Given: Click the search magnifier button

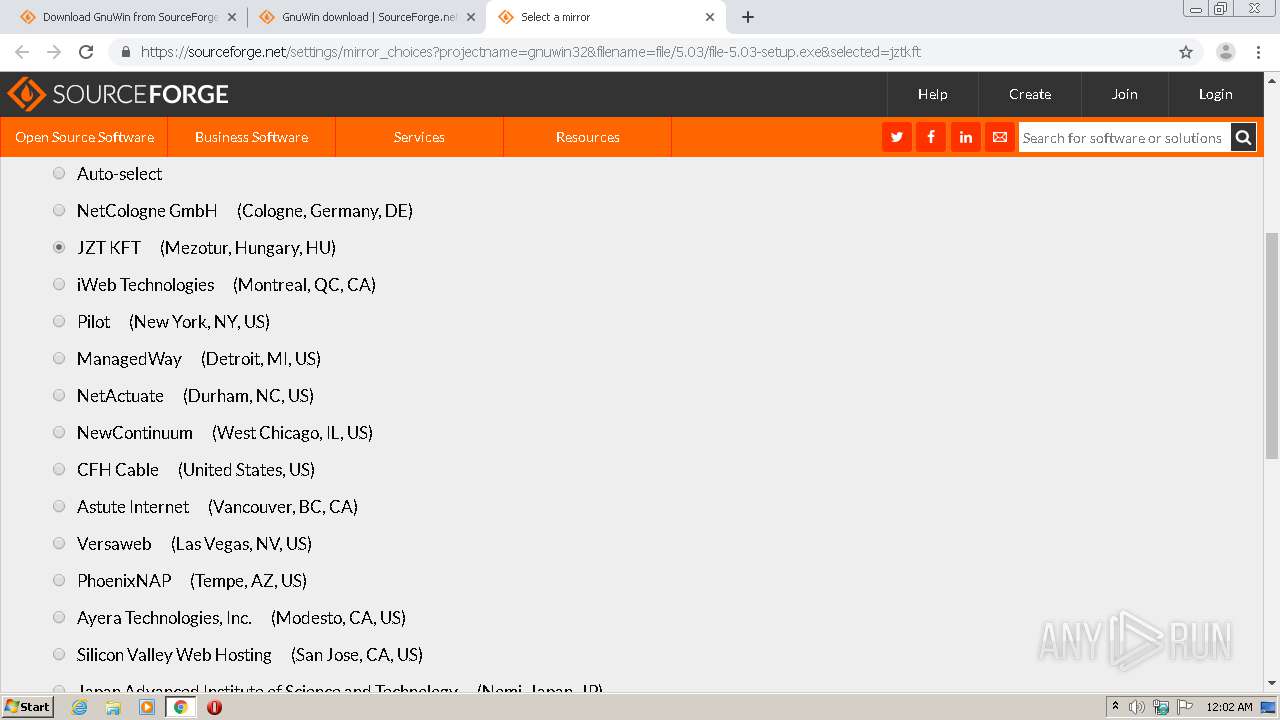Looking at the screenshot, I should (1243, 137).
